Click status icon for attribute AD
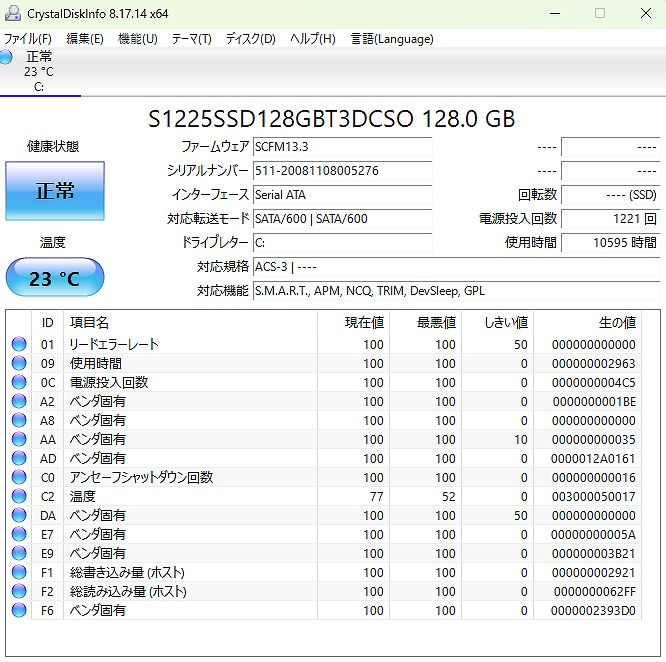 pyautogui.click(x=19, y=458)
